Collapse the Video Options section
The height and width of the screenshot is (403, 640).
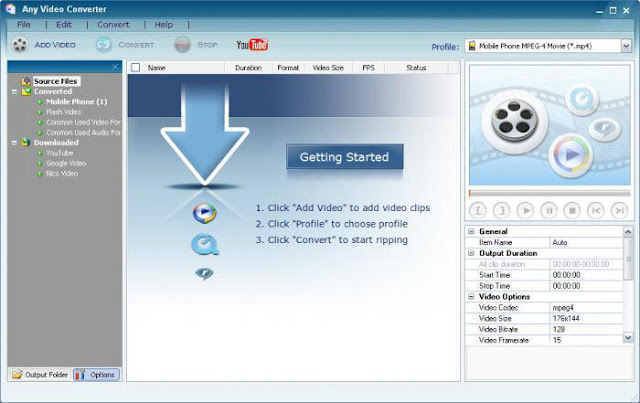click(471, 296)
